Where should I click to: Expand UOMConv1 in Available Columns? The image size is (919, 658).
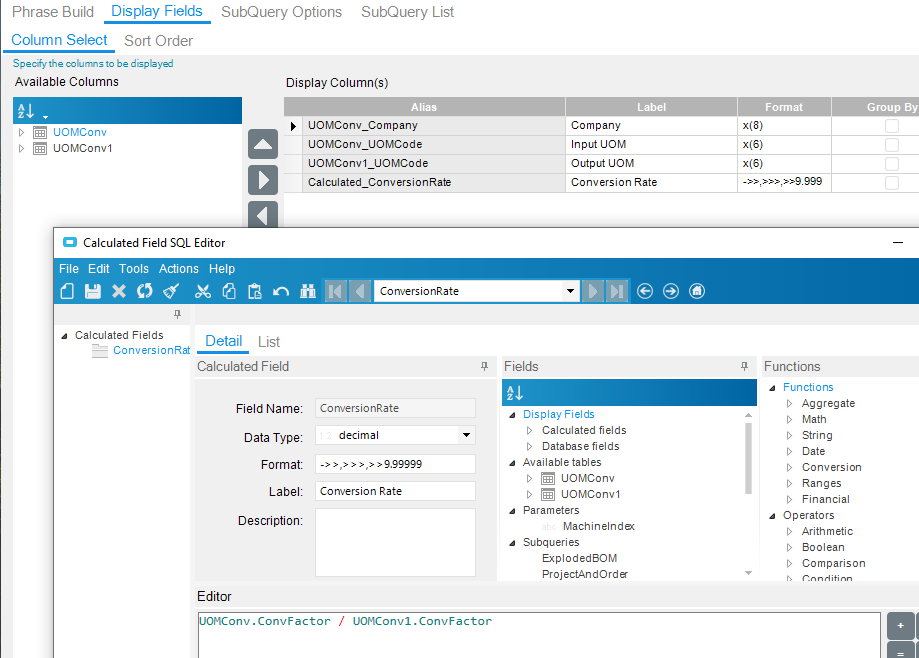tap(22, 148)
